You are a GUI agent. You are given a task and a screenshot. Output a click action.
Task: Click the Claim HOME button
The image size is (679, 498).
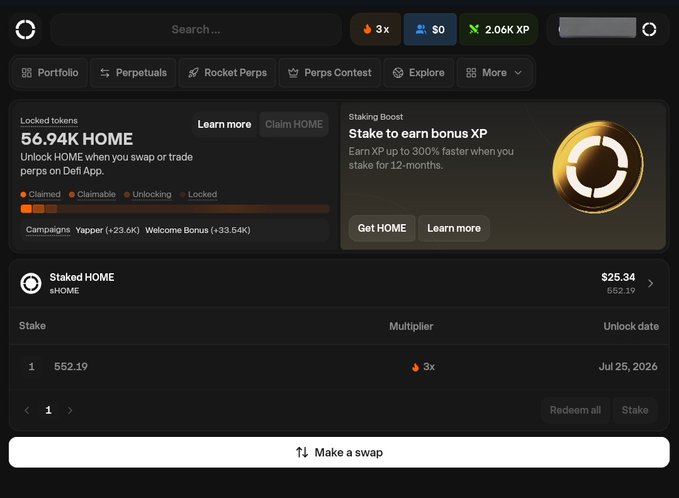294,124
